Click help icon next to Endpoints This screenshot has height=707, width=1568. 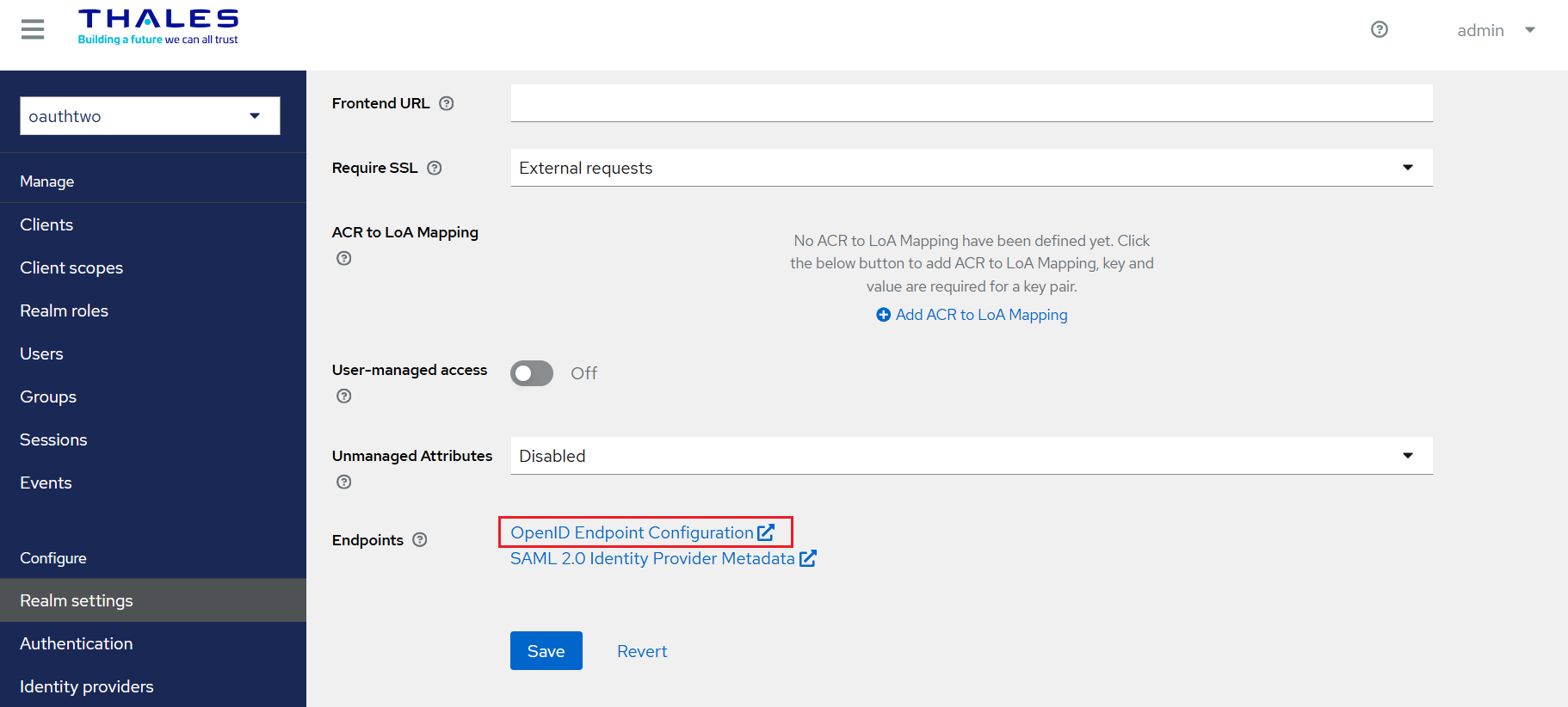point(420,539)
